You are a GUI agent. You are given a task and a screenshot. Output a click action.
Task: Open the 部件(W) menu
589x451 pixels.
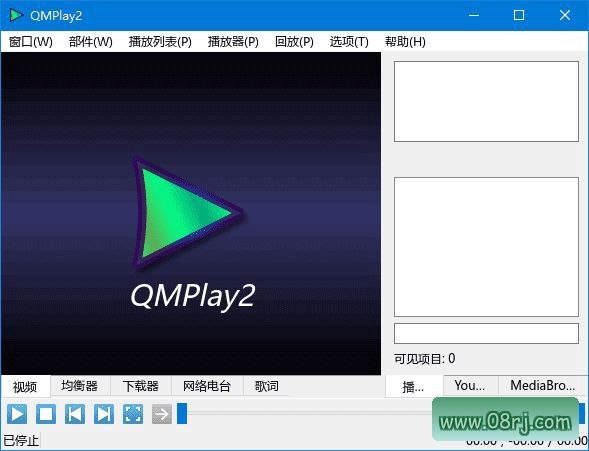pos(91,41)
